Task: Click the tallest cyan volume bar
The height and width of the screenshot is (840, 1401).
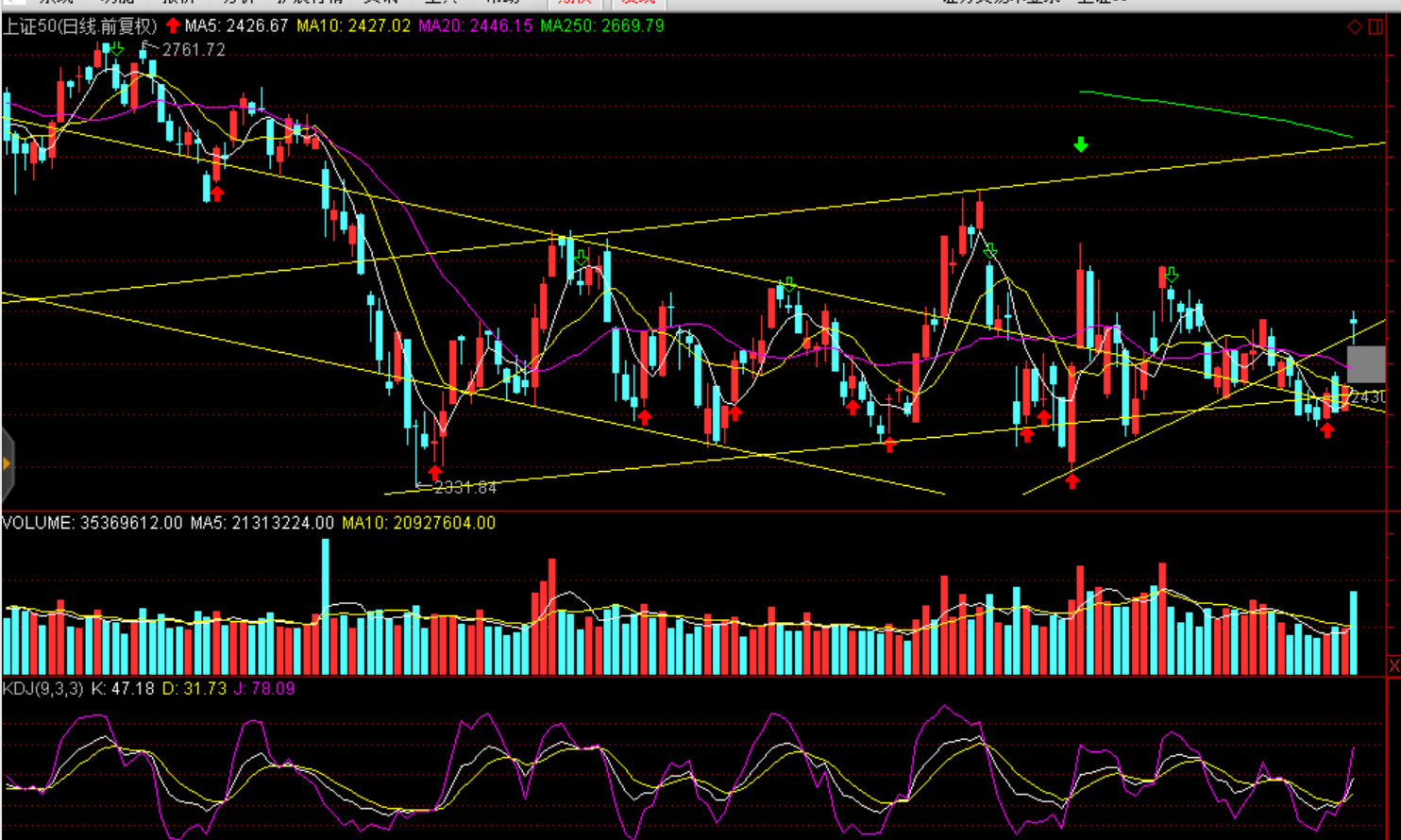Action: (x=326, y=604)
